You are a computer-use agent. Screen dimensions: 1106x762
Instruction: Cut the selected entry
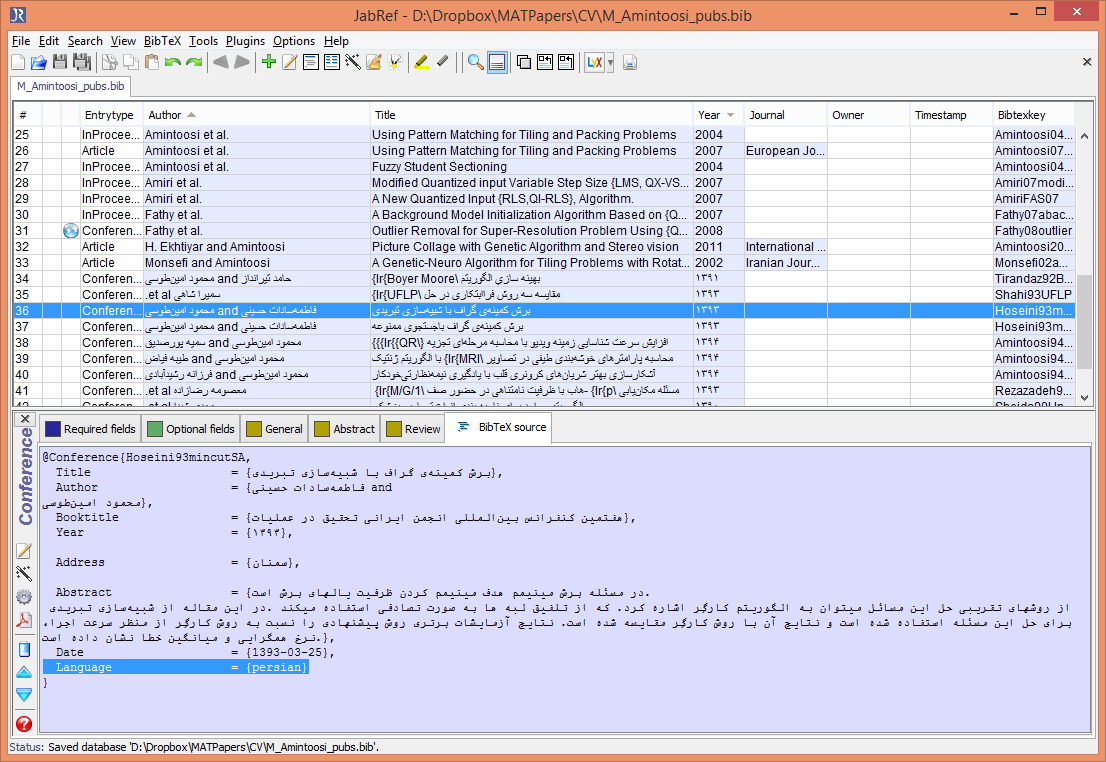point(109,63)
